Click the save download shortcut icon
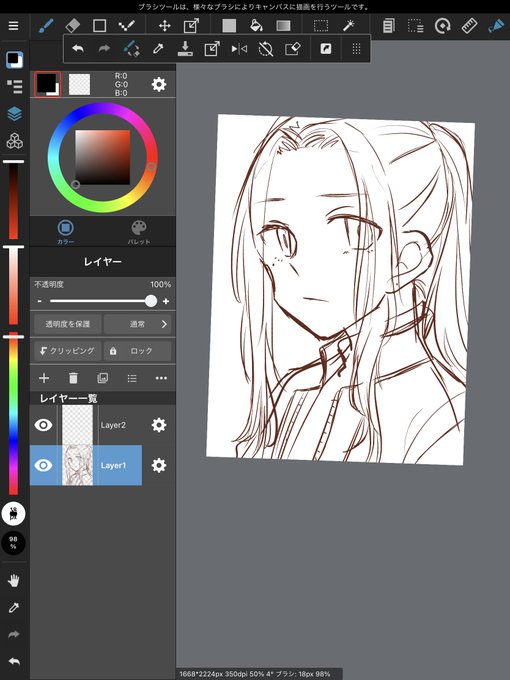Screen dimensions: 510x680 point(185,49)
